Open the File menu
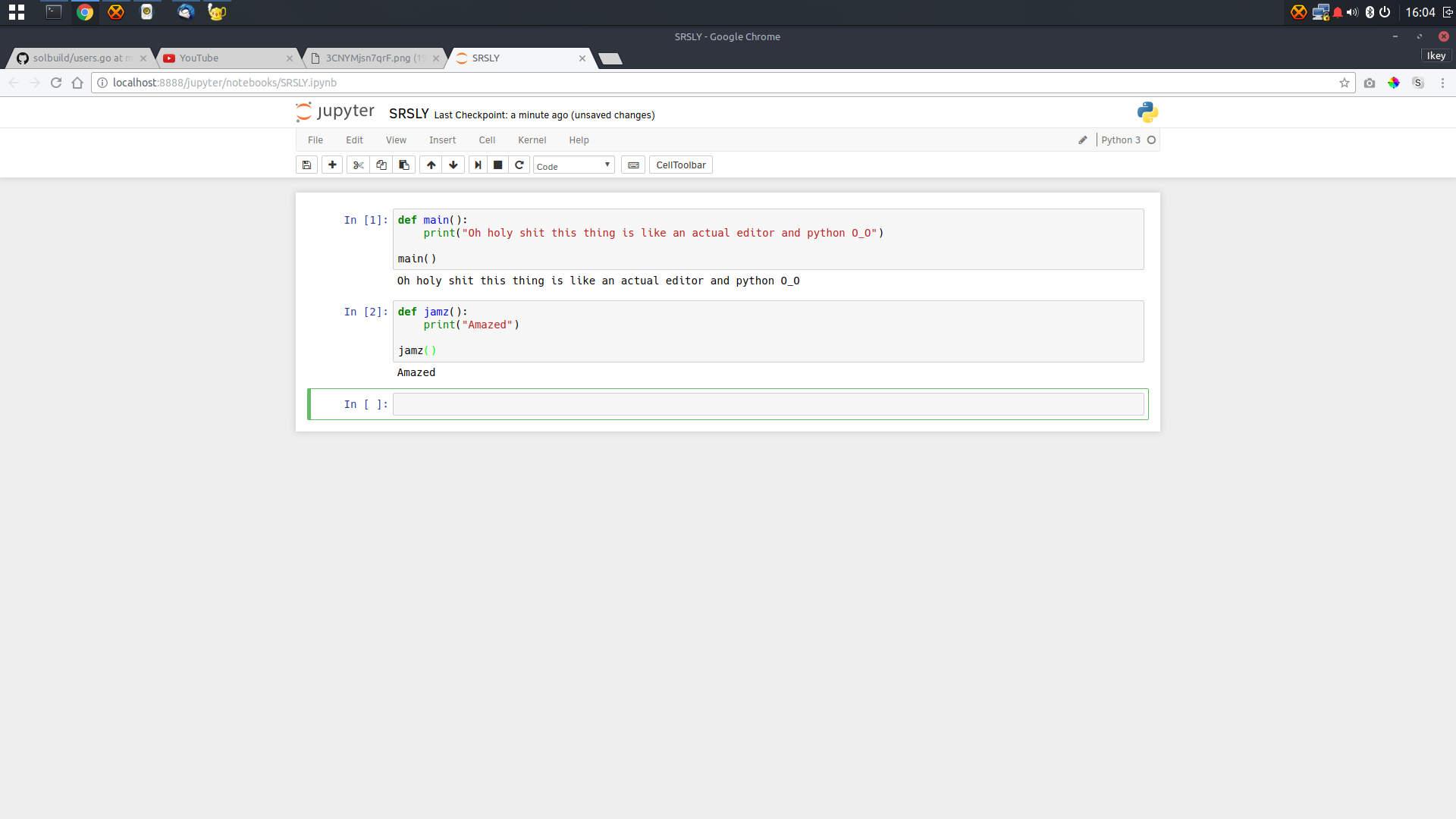The width and height of the screenshot is (1456, 819). click(315, 140)
